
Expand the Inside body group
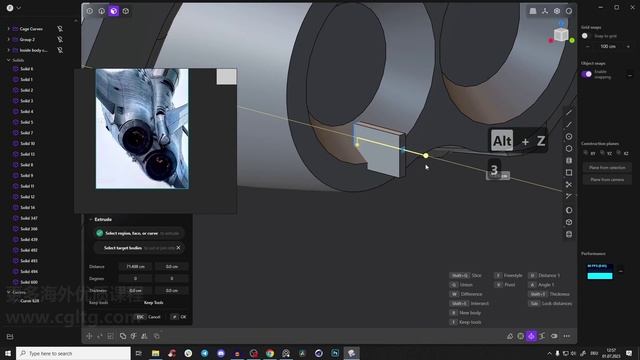click(9, 50)
